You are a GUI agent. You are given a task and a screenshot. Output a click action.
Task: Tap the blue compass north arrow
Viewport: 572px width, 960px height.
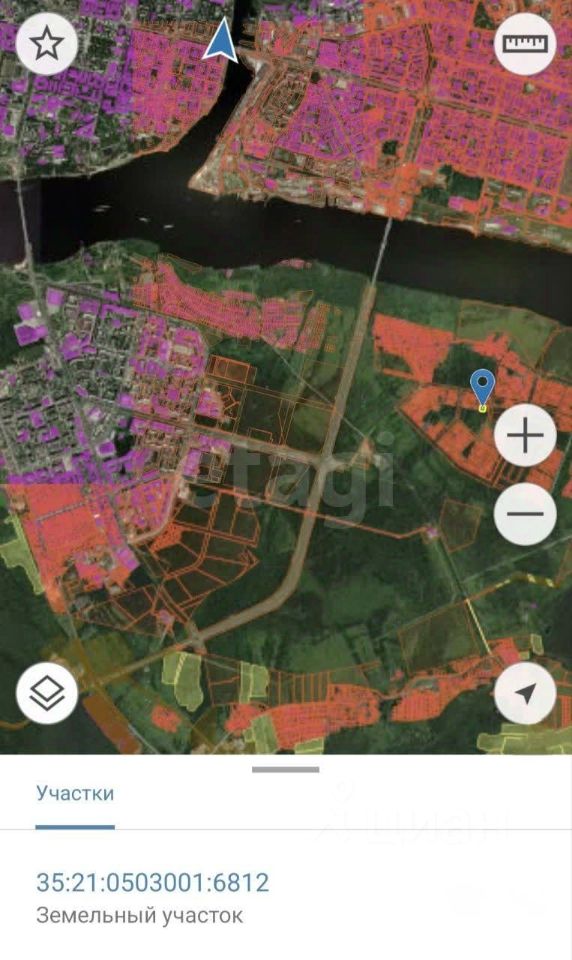[x=220, y=39]
